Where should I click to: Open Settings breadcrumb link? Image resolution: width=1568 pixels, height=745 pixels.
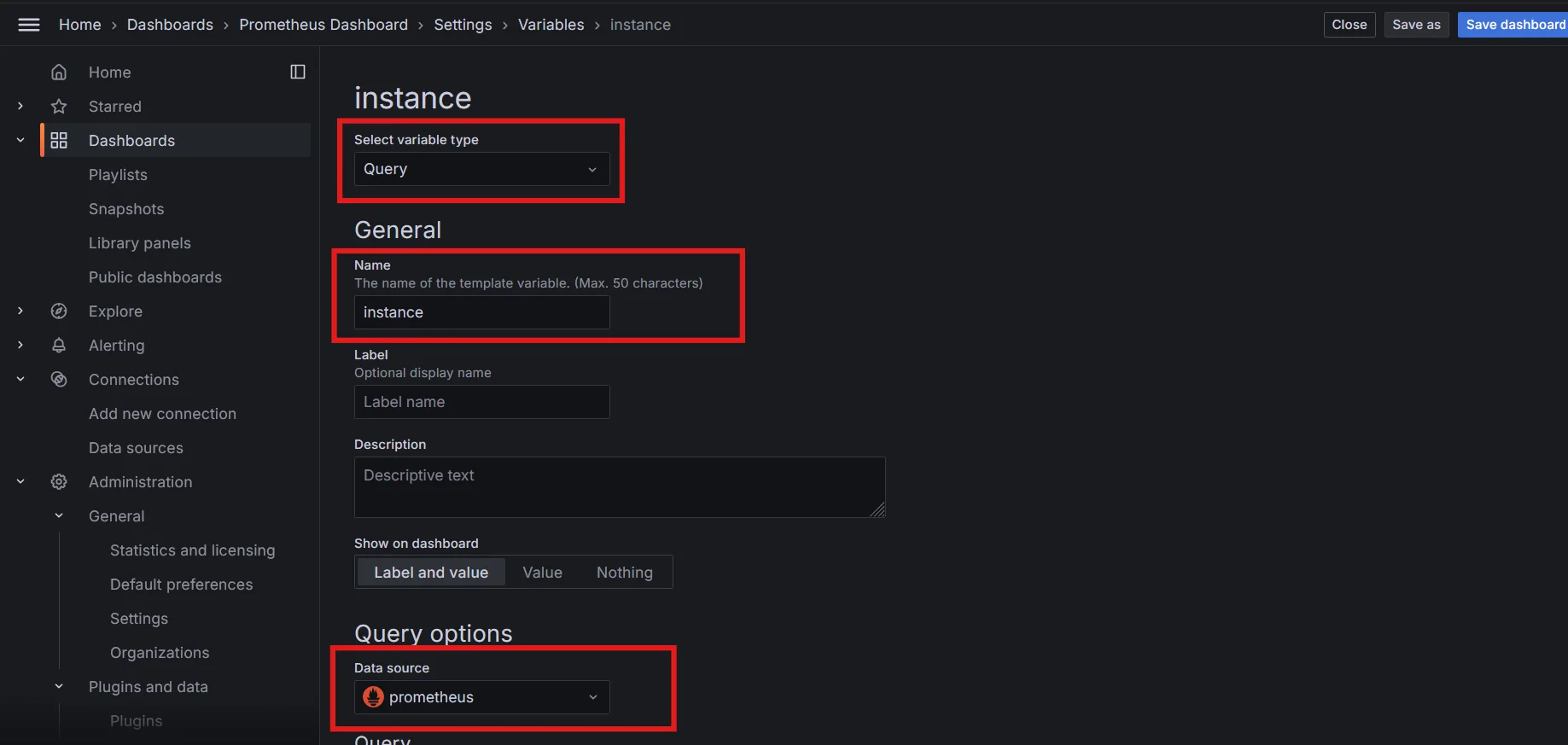click(463, 25)
